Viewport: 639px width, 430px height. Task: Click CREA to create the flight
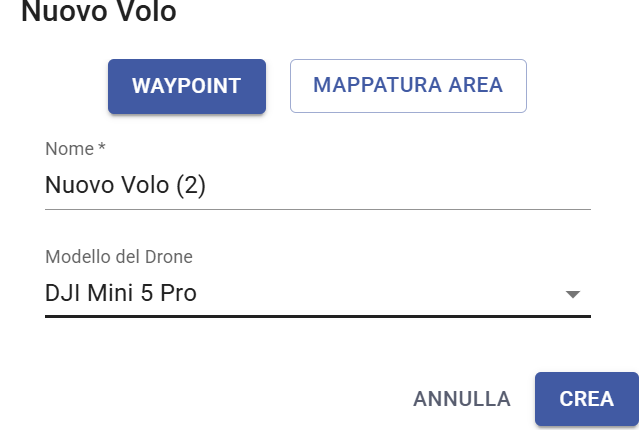coord(586,399)
